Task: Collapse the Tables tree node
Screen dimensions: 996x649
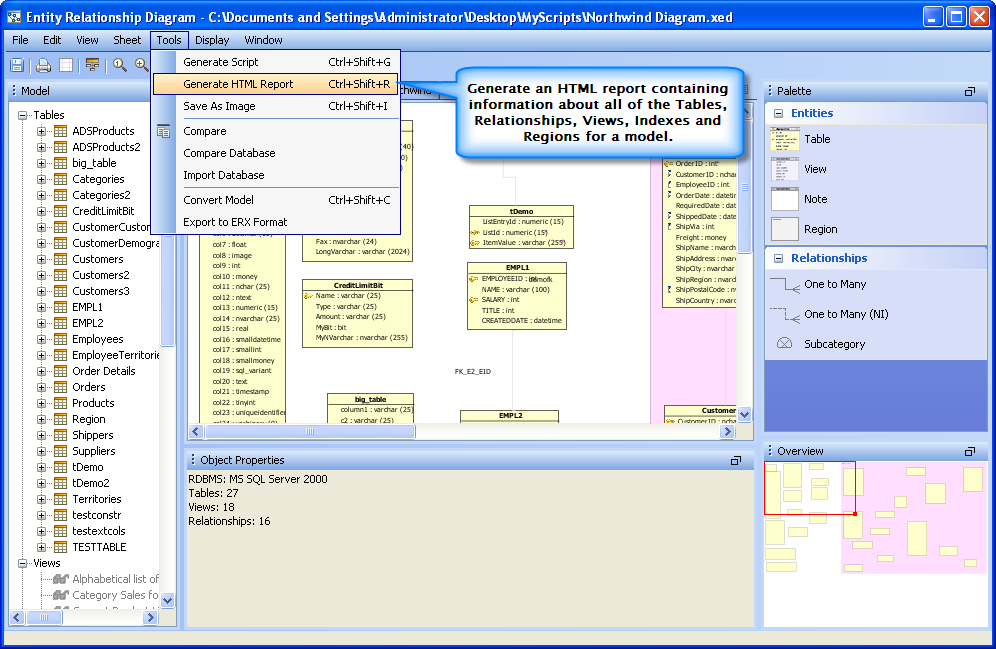Action: coord(23,116)
